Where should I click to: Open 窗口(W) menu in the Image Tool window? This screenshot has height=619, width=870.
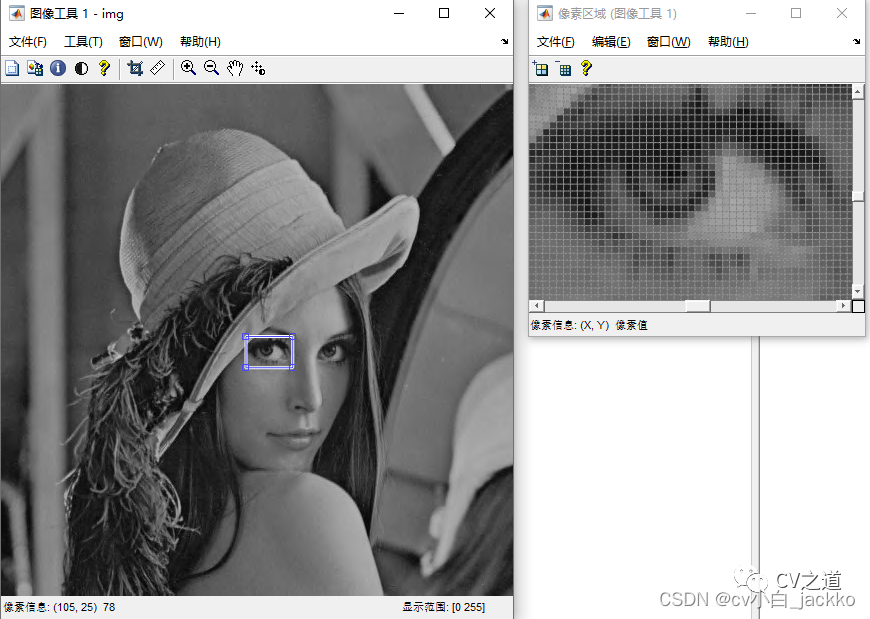tap(141, 42)
